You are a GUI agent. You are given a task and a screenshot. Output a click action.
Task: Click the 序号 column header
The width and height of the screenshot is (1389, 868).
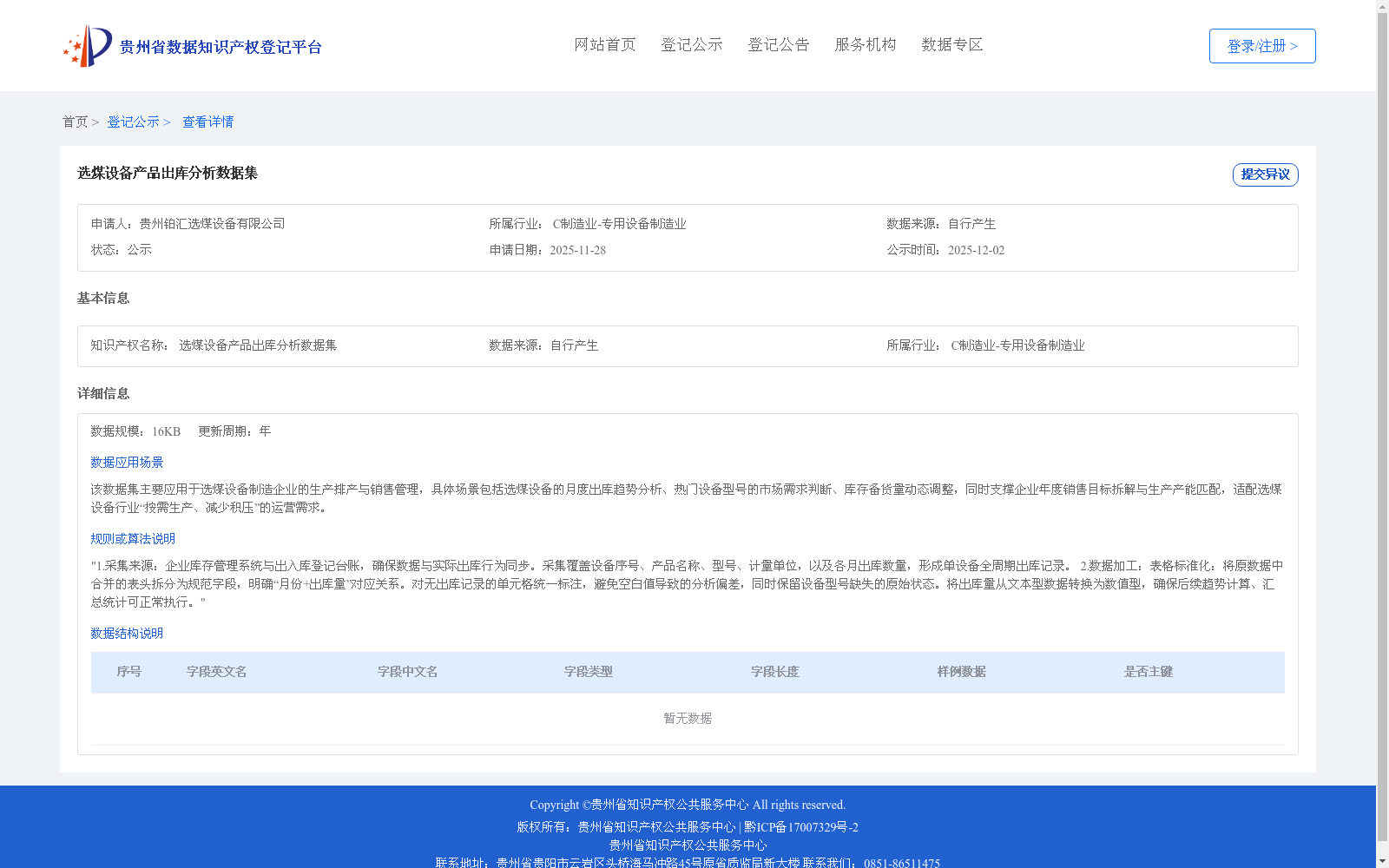[x=129, y=672]
